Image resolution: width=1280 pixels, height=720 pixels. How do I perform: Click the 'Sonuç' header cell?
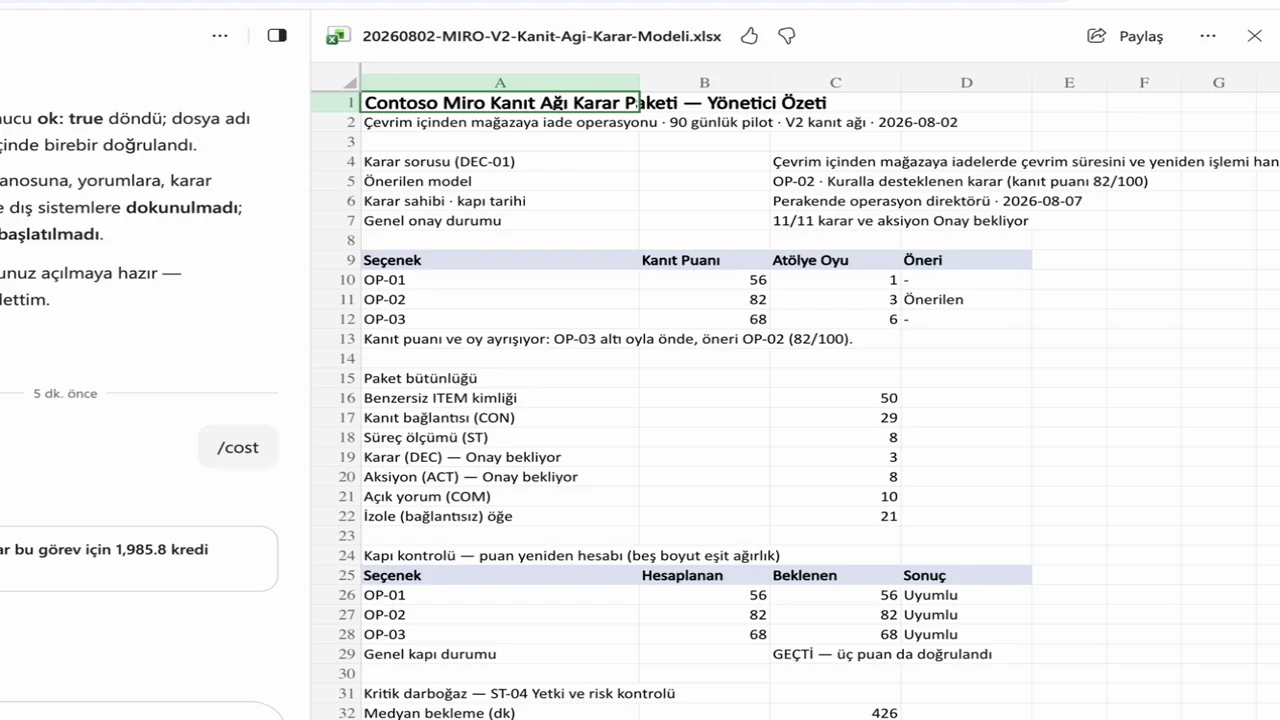point(966,575)
